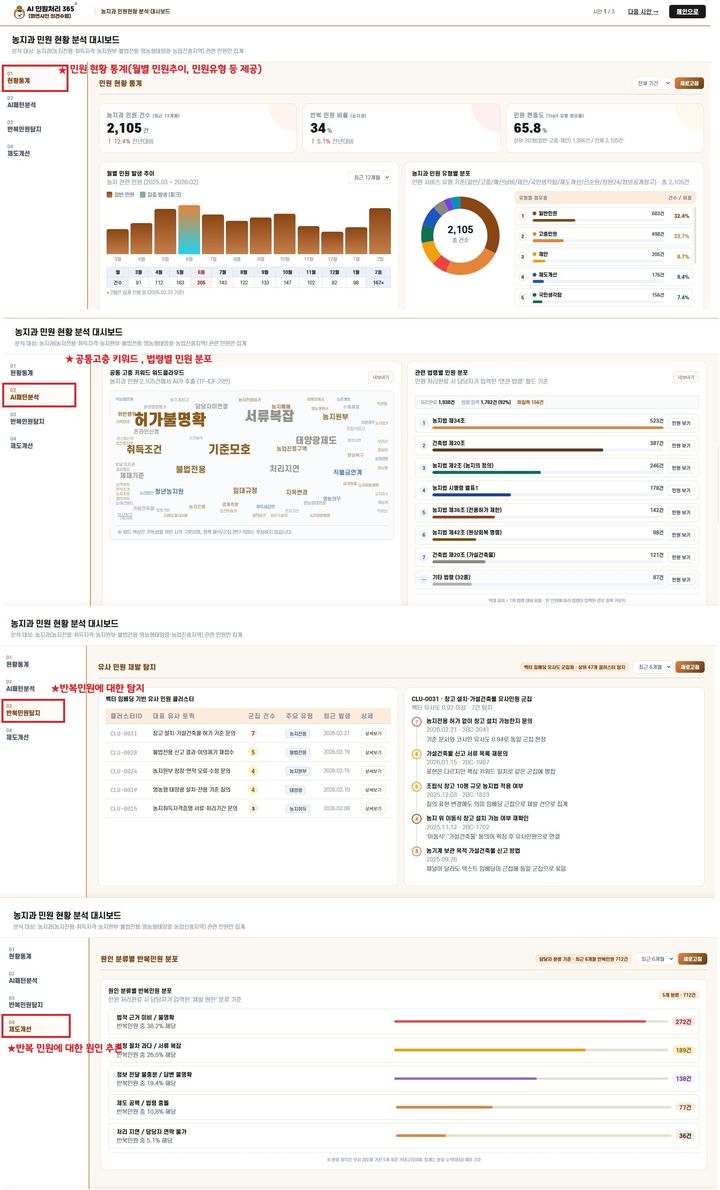Select the highlighted peak 6월 bar in 월별 chart
Viewport: 720px width, 1190px height.
click(x=189, y=229)
